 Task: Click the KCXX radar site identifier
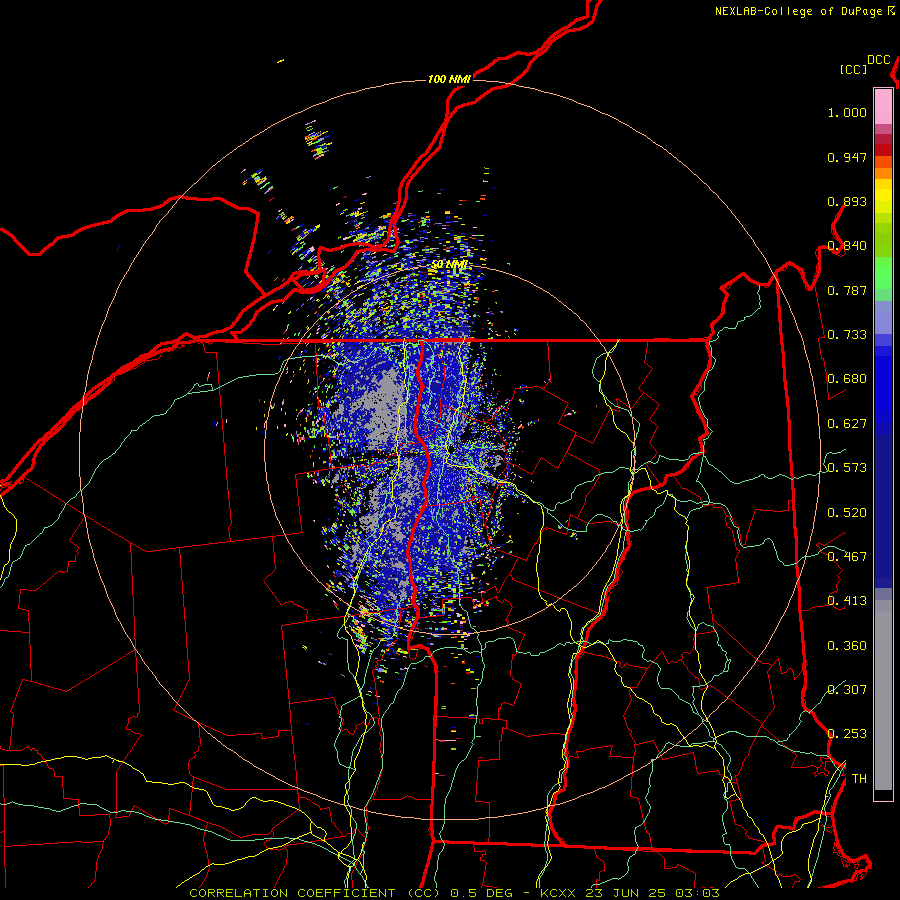557,893
